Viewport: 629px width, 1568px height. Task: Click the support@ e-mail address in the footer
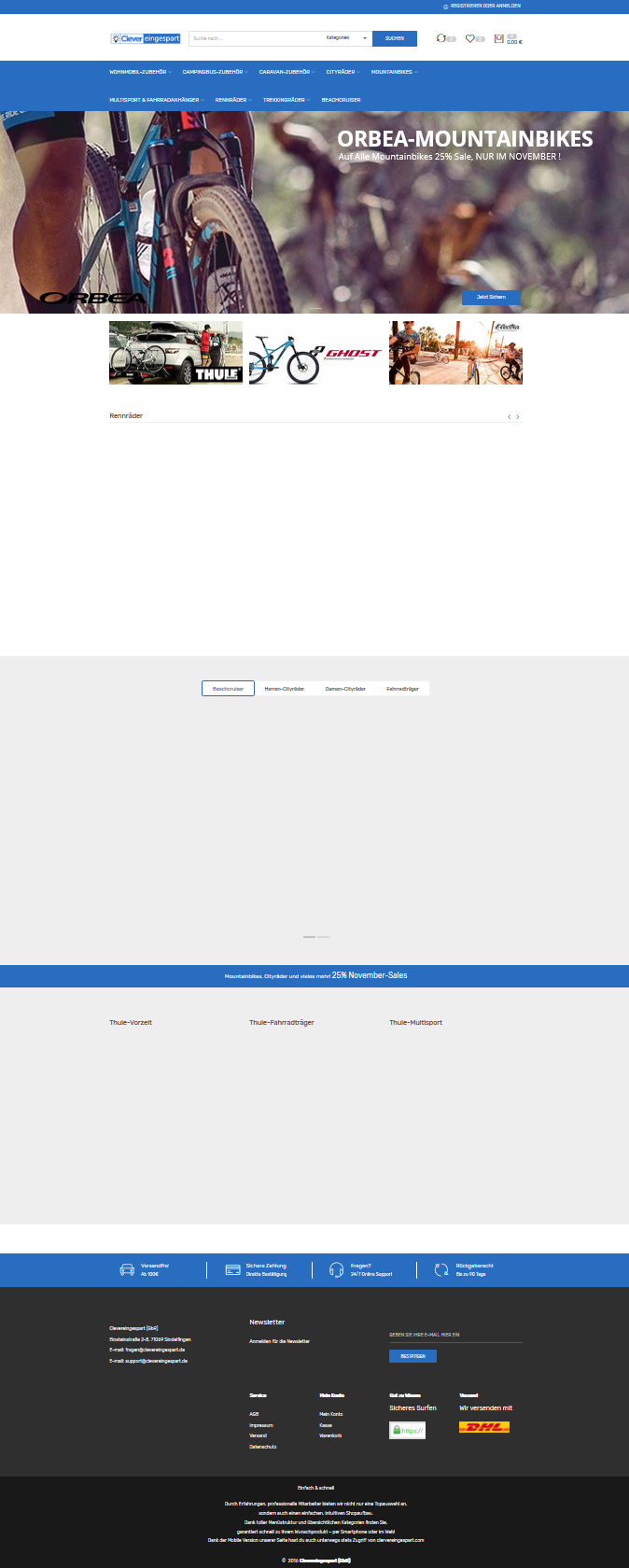click(157, 1361)
